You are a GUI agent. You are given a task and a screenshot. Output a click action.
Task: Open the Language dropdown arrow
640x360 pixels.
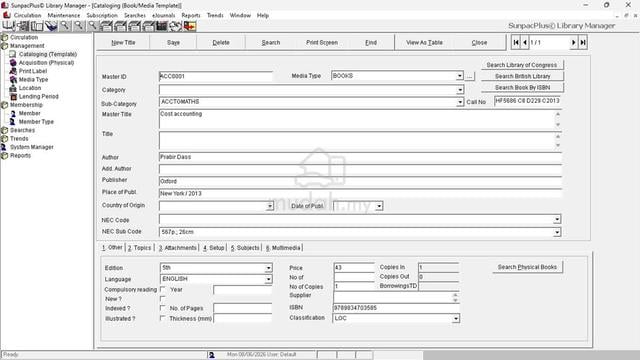(x=268, y=279)
